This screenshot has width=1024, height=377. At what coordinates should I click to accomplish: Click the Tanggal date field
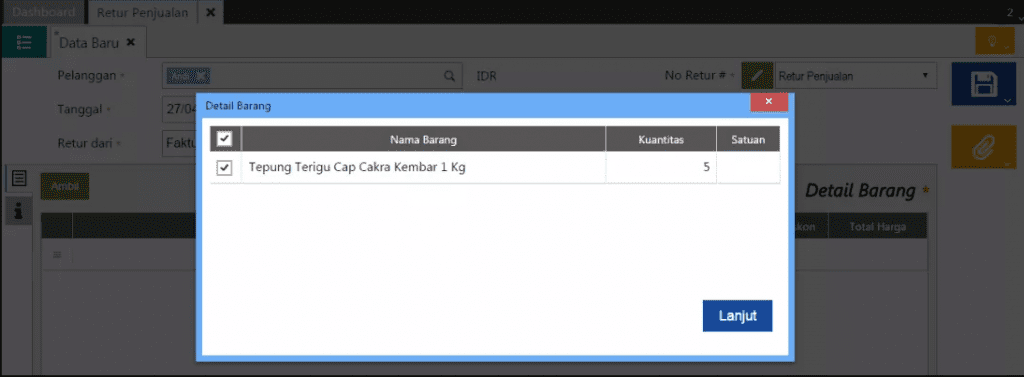(180, 109)
